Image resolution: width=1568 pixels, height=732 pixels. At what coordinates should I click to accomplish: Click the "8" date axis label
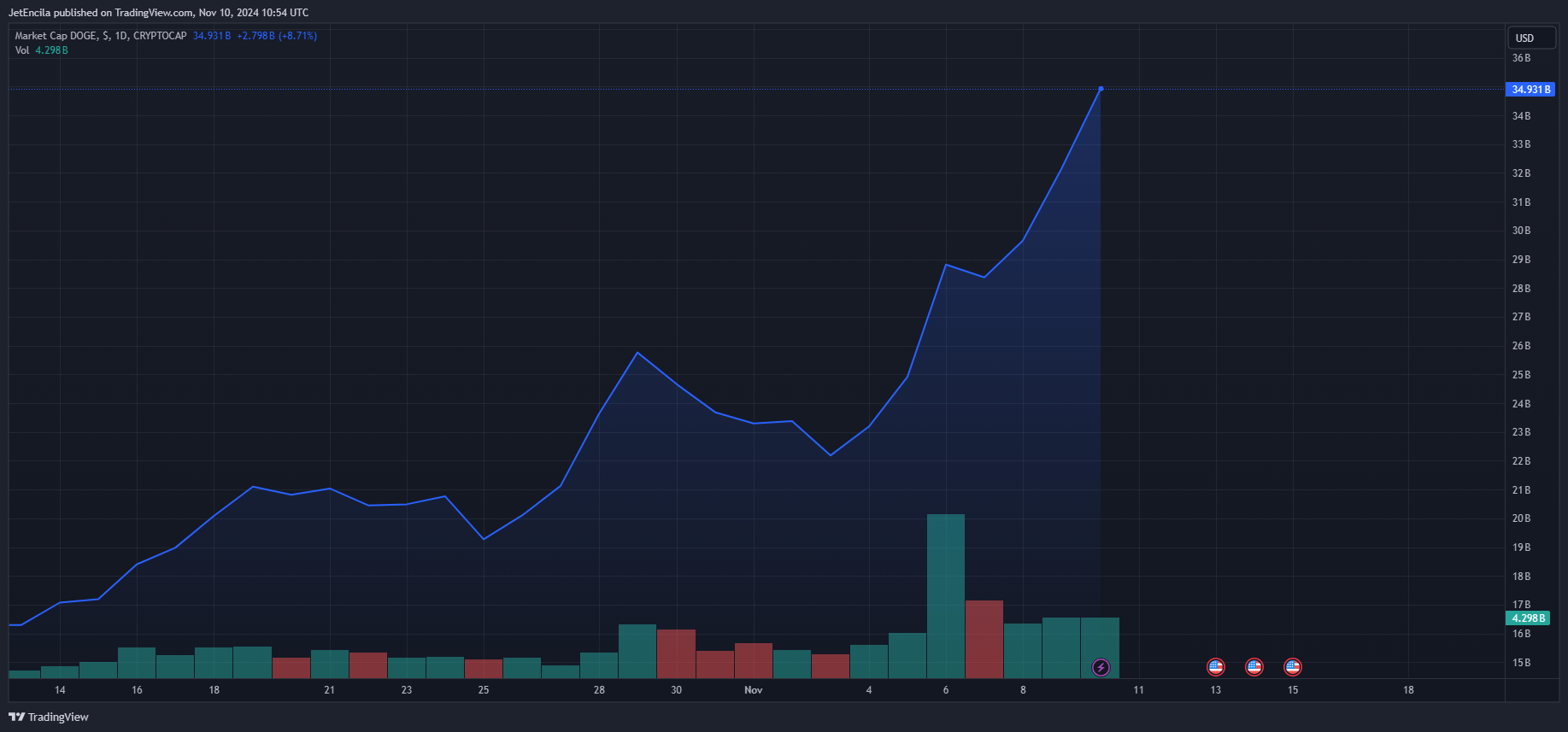(1023, 690)
